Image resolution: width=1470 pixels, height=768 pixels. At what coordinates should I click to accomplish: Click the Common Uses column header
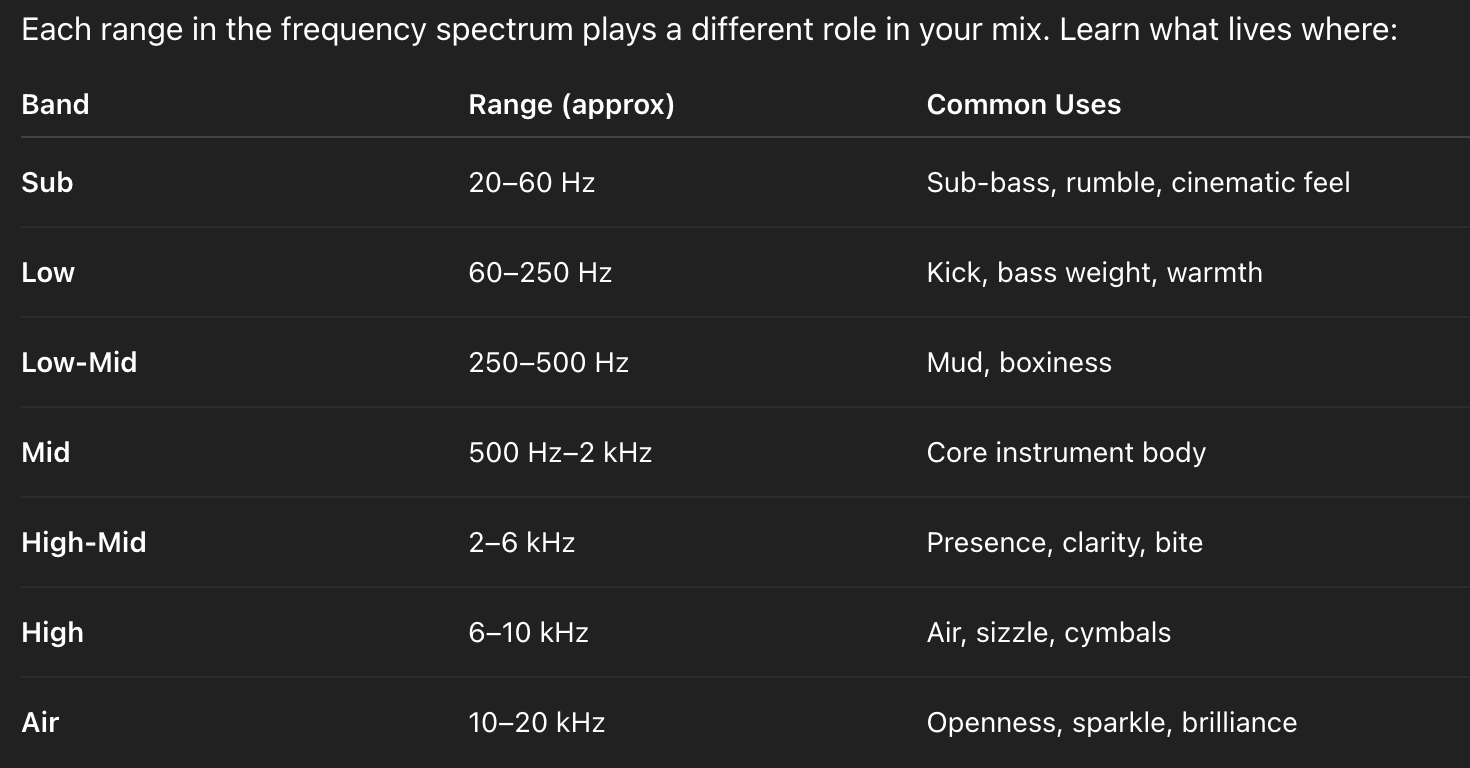[1023, 105]
